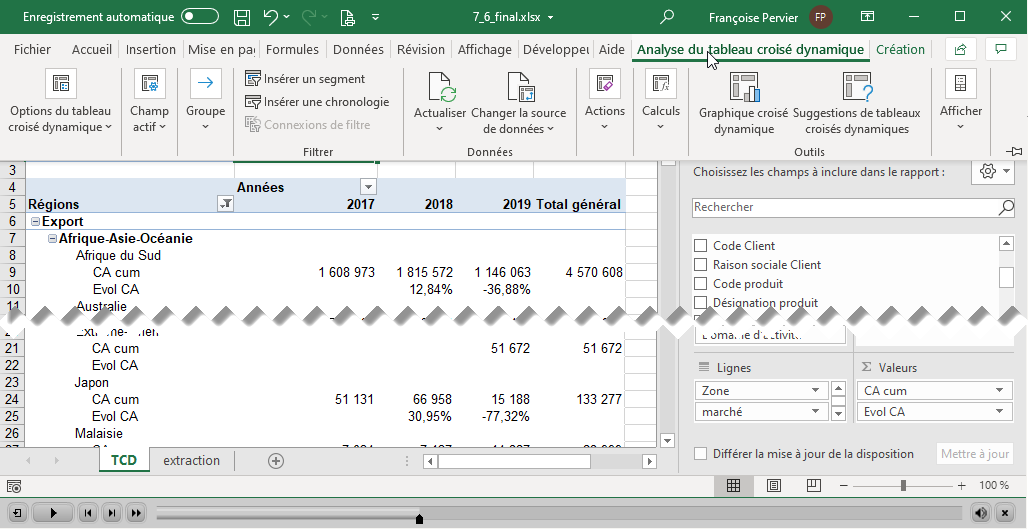Check the Code Client field checkbox
Screen dimensions: 1028x531
(700, 246)
